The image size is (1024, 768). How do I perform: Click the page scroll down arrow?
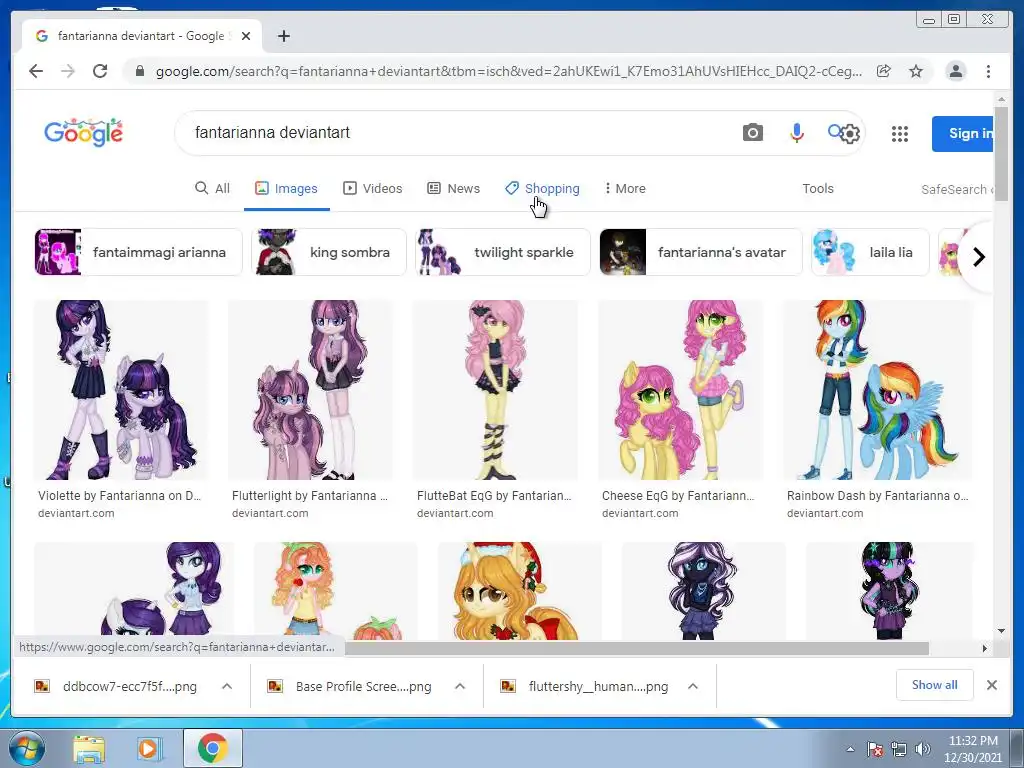[x=1001, y=631]
